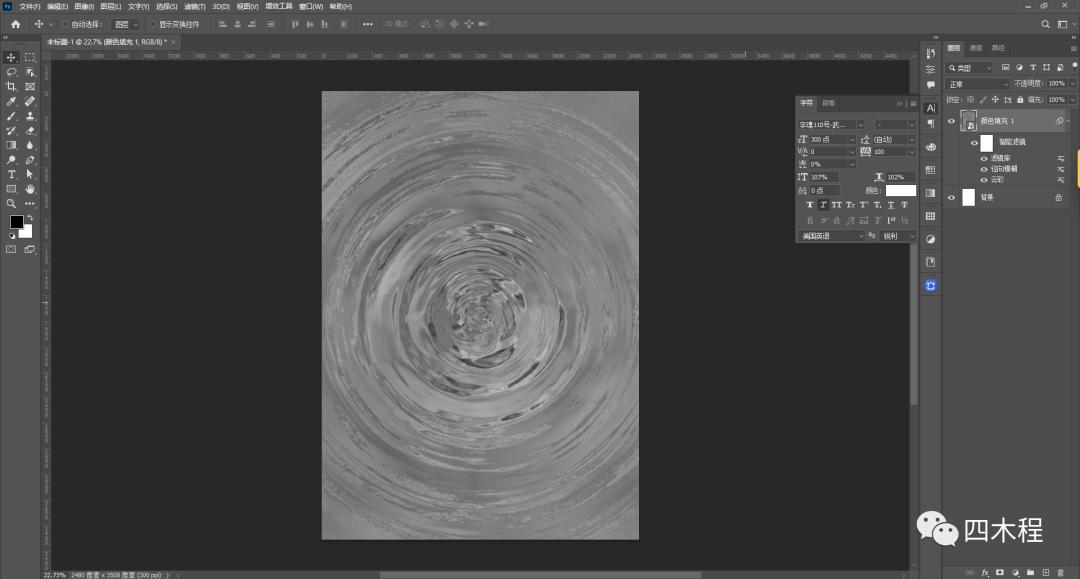Viewport: 1080px width, 579px height.
Task: Open the 滤镜(T) menu
Action: coord(194,6)
